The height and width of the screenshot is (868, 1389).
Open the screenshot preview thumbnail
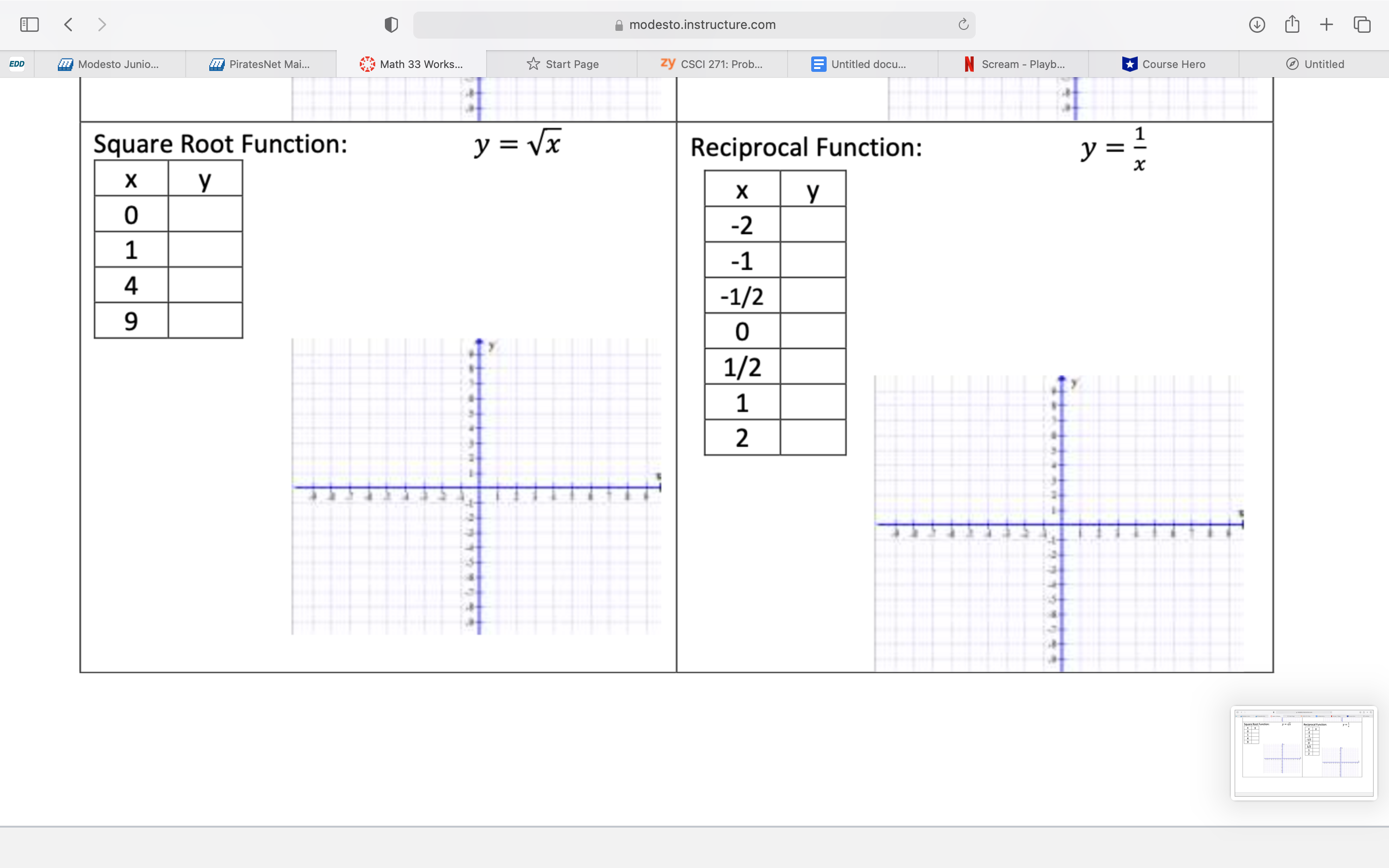coord(1304,753)
